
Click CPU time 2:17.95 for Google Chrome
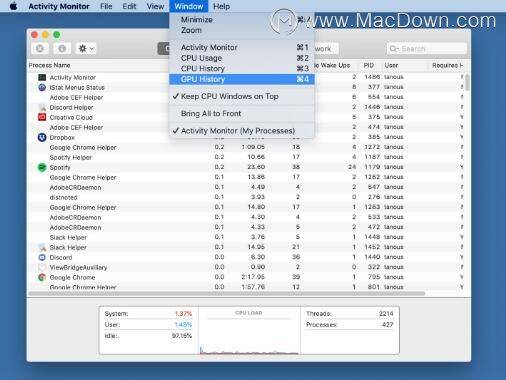[x=253, y=277]
